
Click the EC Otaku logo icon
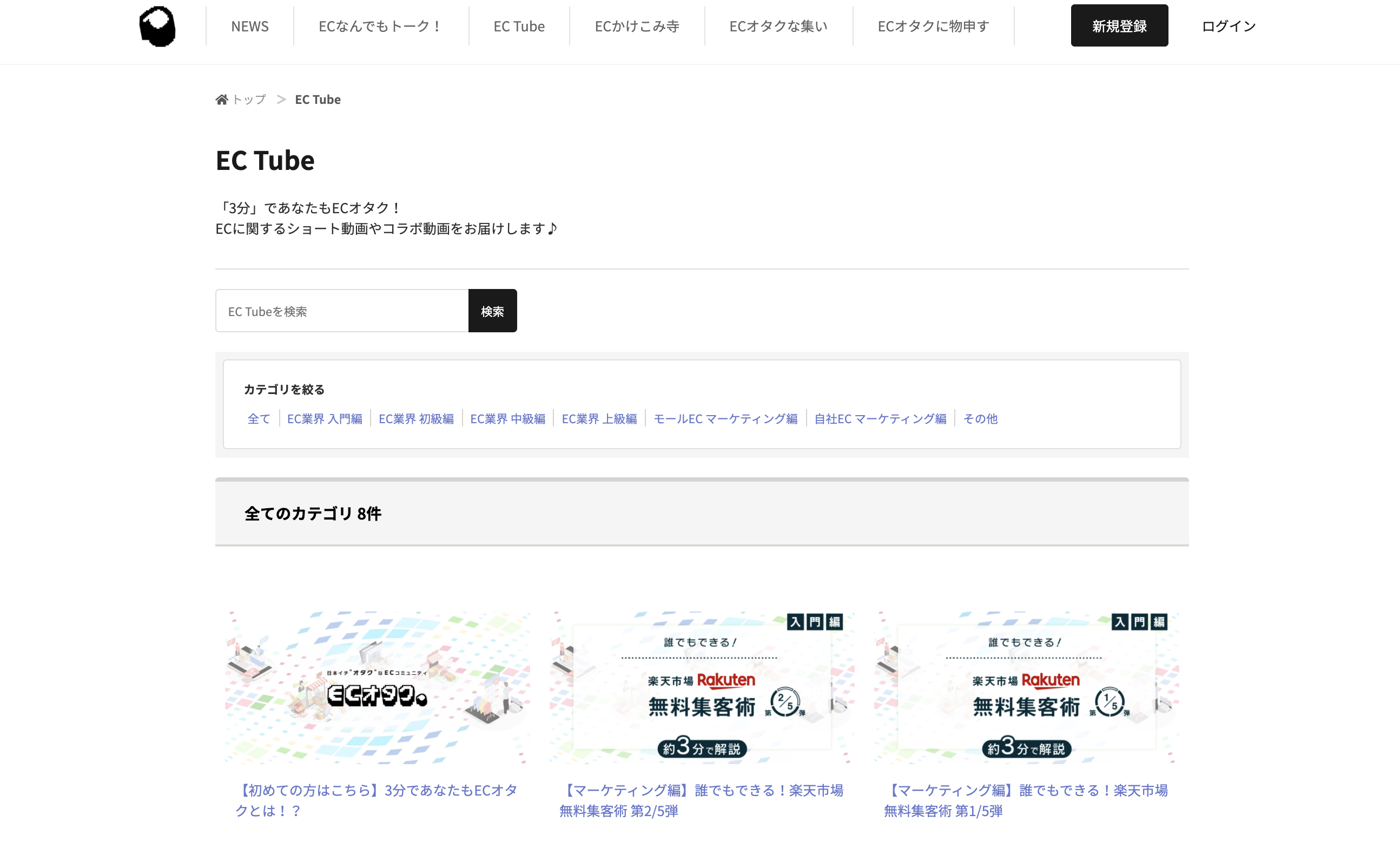[x=157, y=26]
